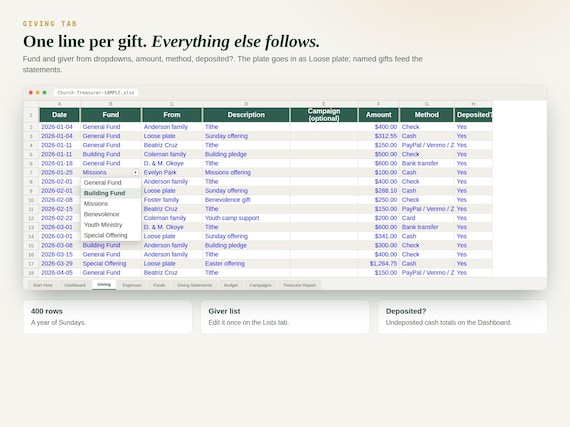The image size is (570, 427).
Task: Click the Youth camp support description cell
Action: click(246, 218)
